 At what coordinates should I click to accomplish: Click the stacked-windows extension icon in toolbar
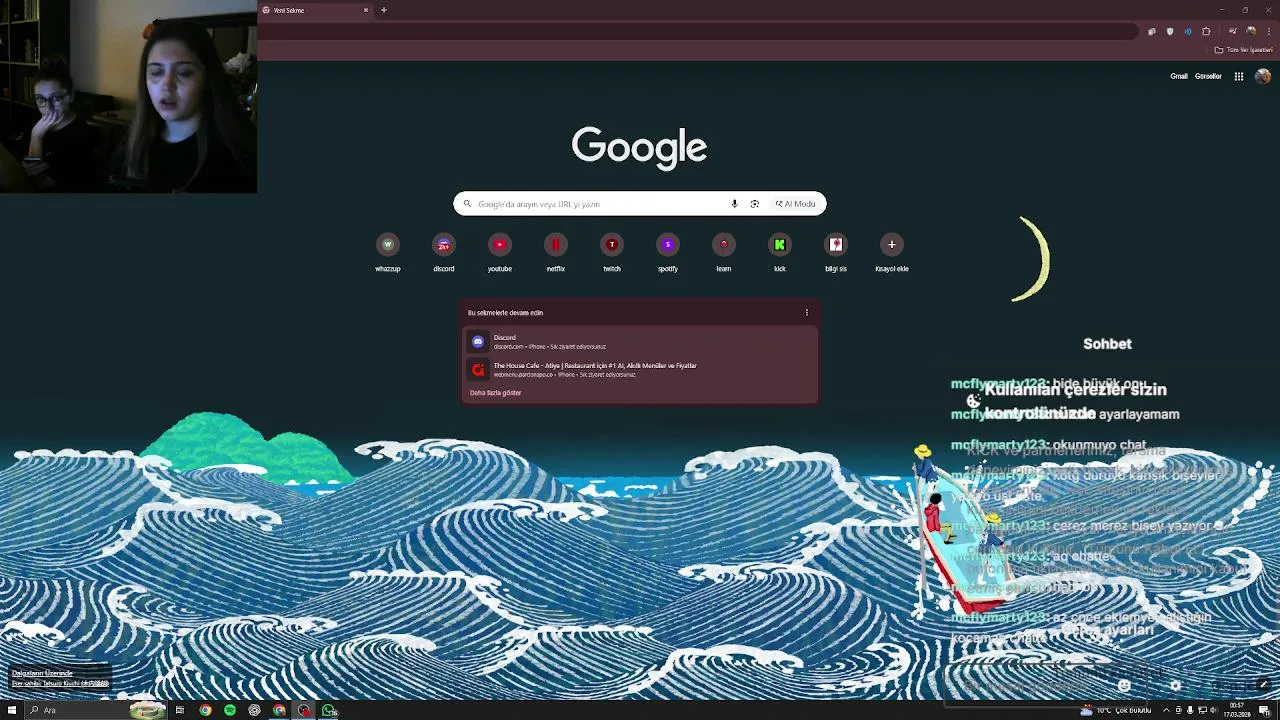coord(1152,31)
